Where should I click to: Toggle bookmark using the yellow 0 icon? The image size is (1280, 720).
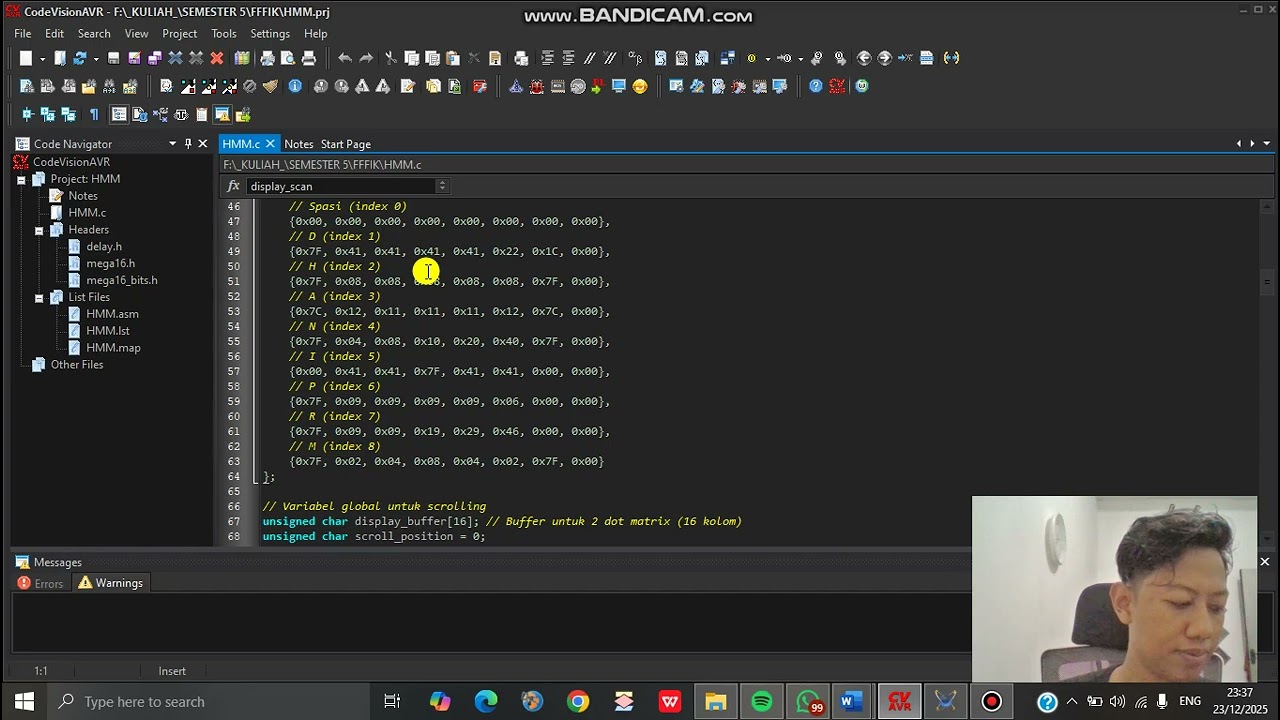click(751, 58)
